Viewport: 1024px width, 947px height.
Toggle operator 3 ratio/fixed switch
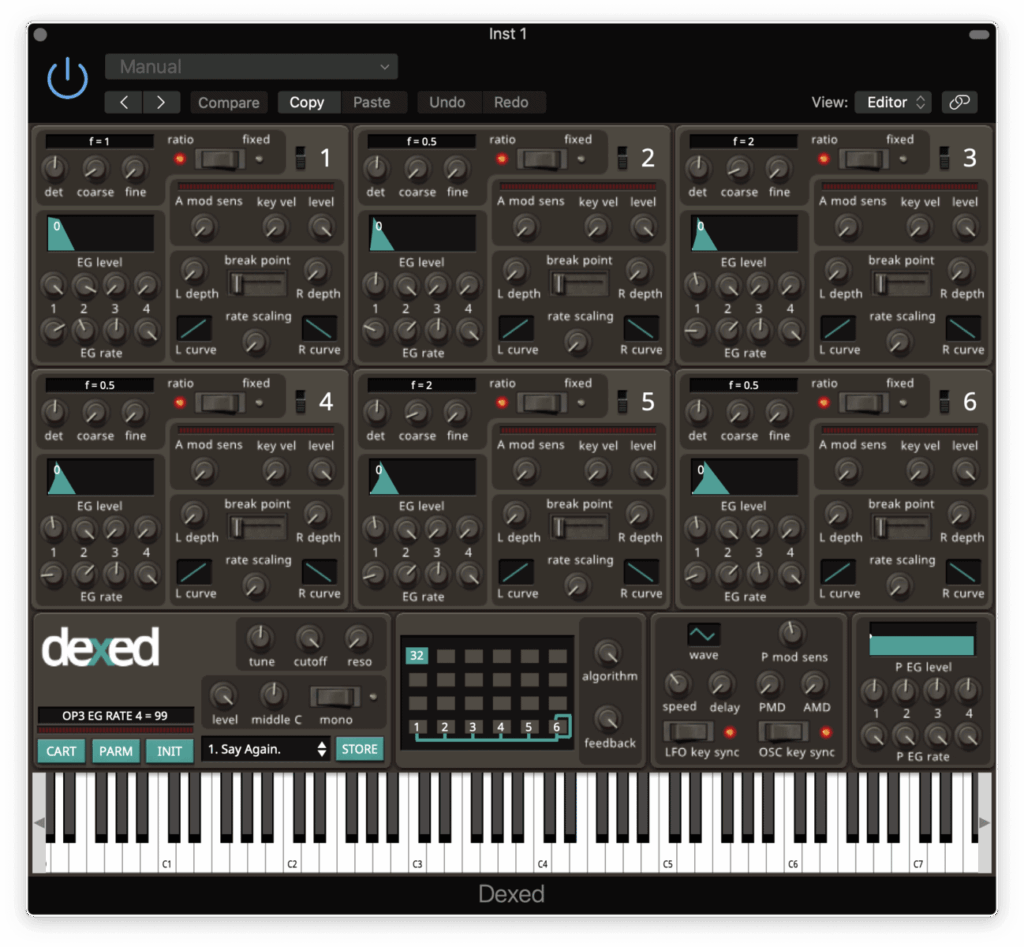(864, 159)
